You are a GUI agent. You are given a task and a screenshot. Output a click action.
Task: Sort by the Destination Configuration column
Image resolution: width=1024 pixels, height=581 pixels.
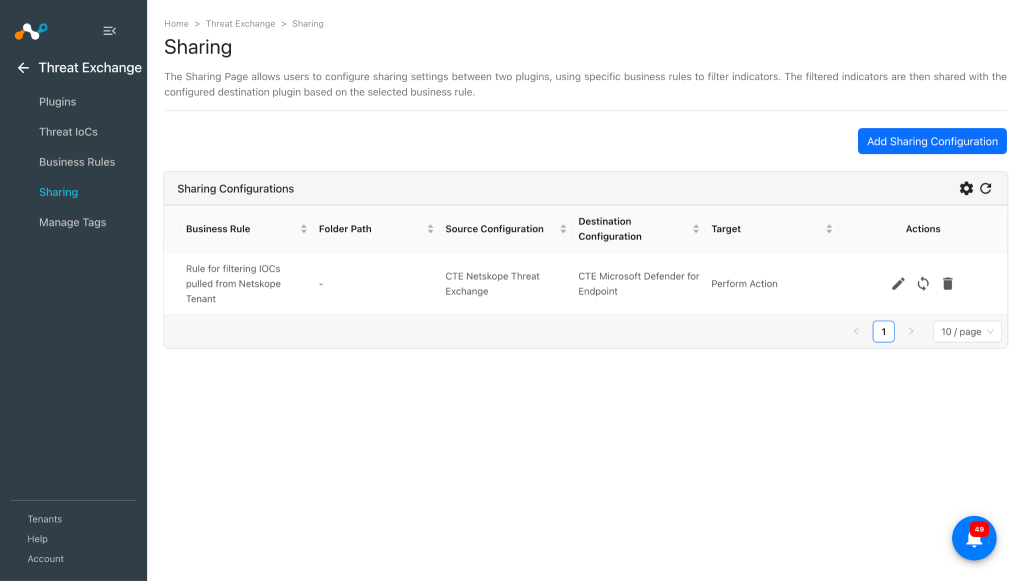pos(696,229)
